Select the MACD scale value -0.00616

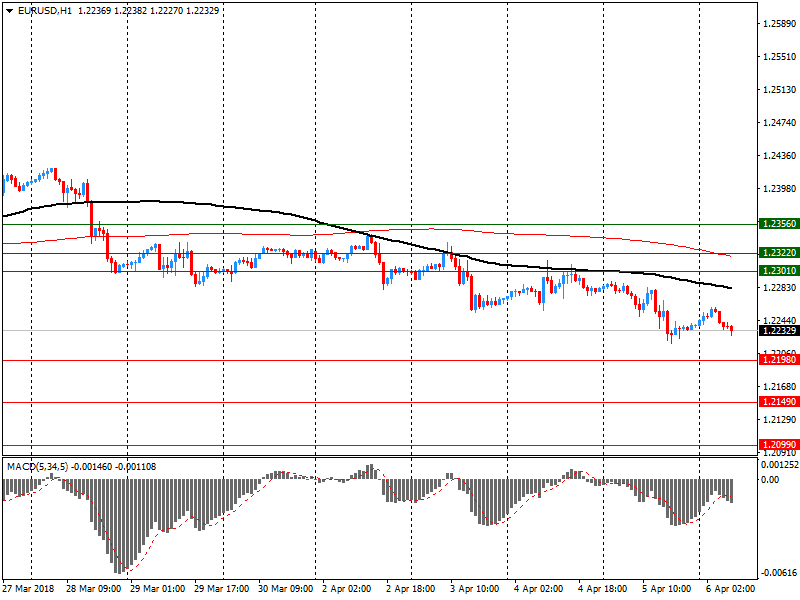(779, 573)
